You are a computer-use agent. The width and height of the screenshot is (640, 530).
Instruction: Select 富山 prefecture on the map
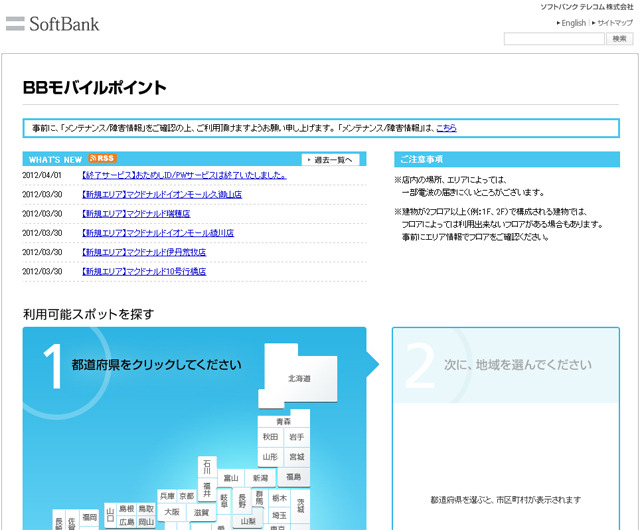point(231,478)
